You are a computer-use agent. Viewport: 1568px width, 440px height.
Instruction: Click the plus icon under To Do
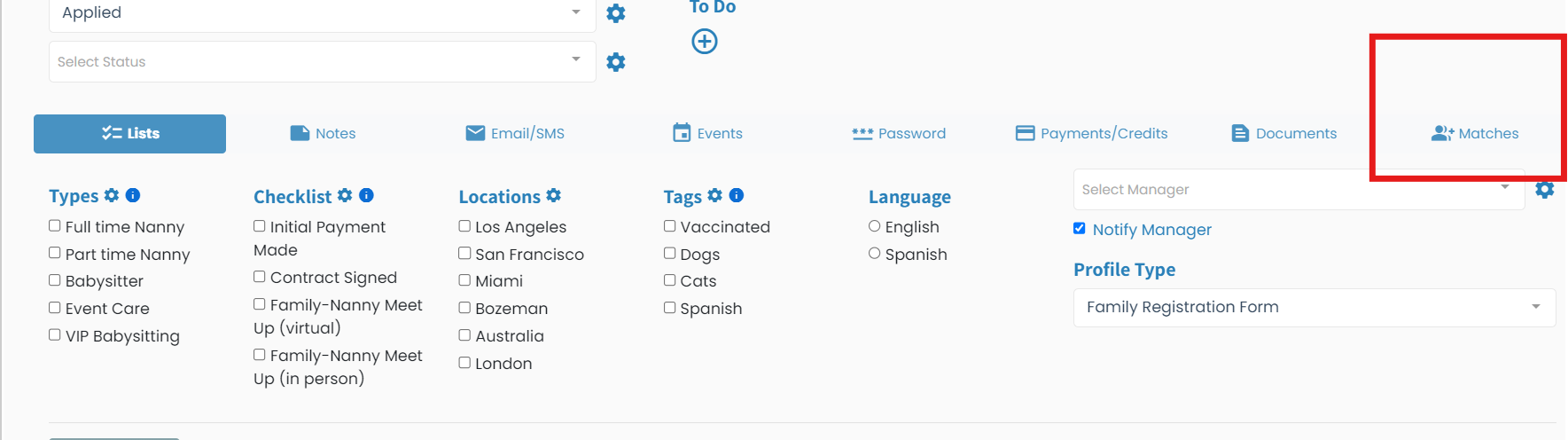pyautogui.click(x=705, y=42)
